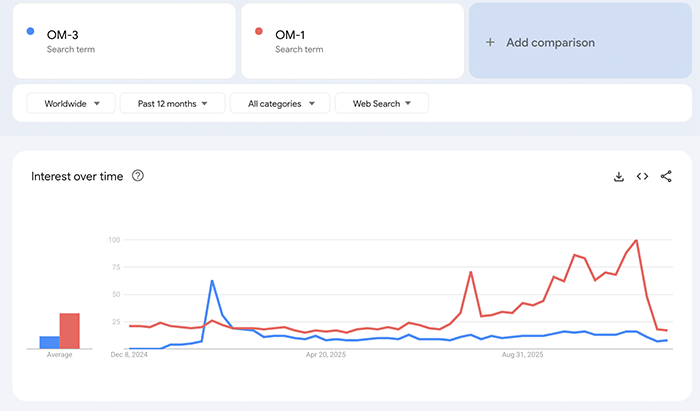Click the red Average bar for OM-1
Viewport: 700px width, 411px height.
pyautogui.click(x=69, y=331)
